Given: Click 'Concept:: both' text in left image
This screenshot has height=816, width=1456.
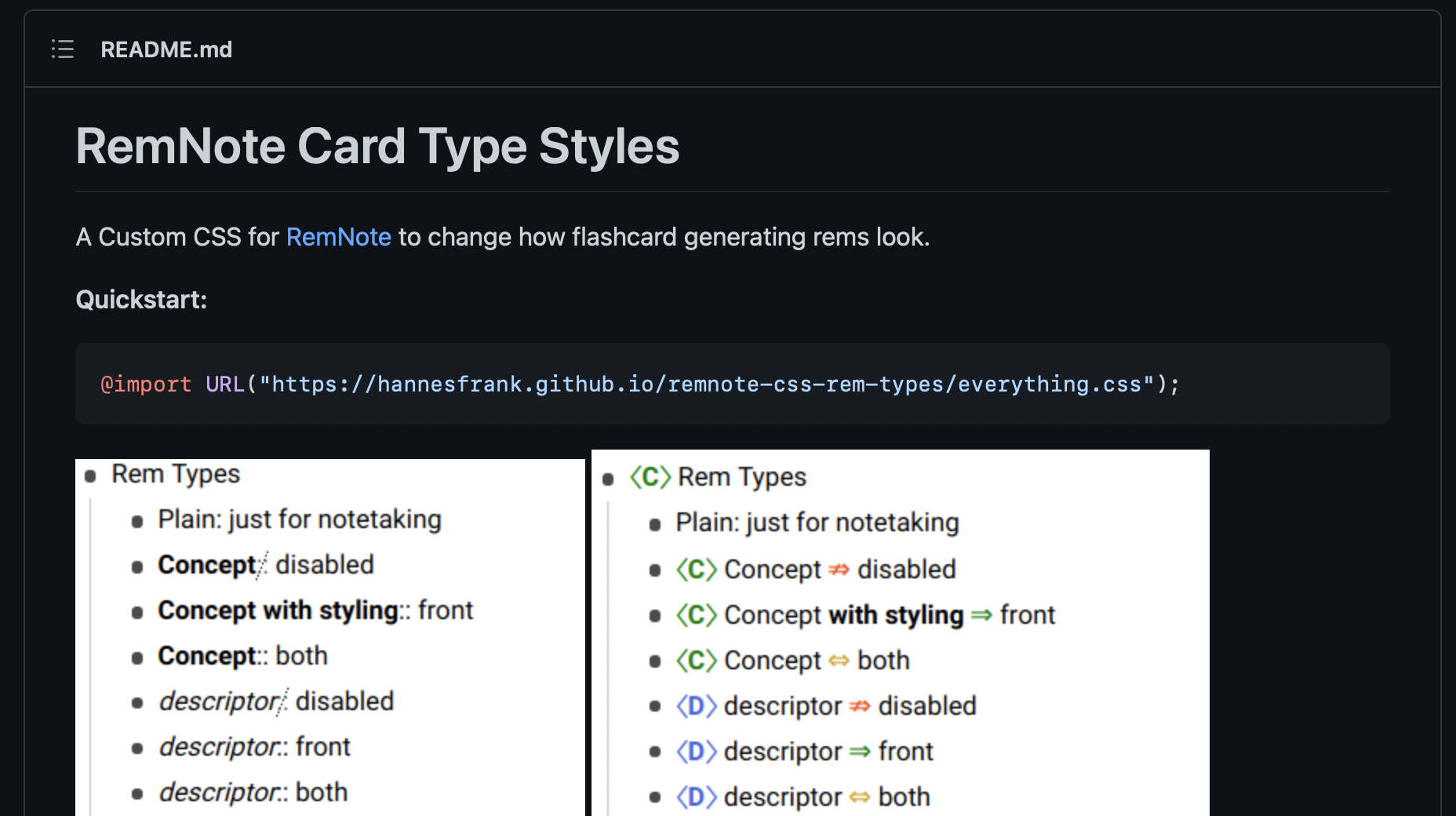Looking at the screenshot, I should point(242,656).
